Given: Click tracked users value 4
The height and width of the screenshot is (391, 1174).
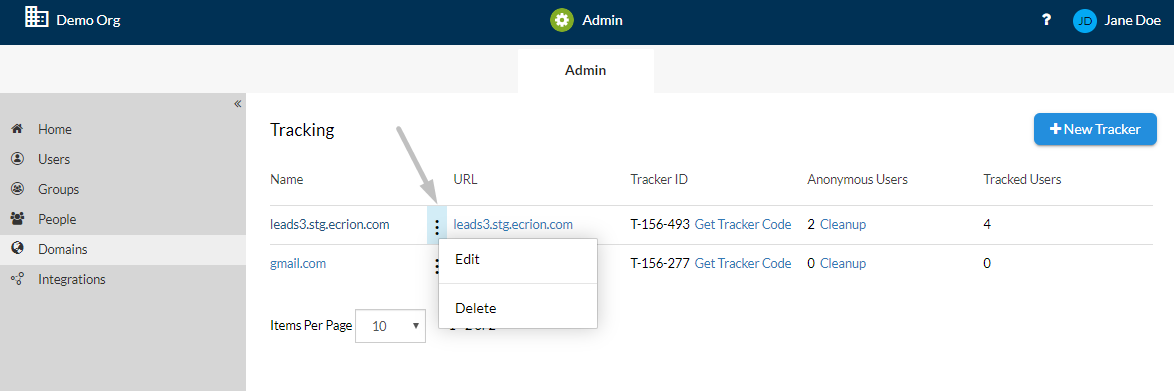Looking at the screenshot, I should [987, 224].
